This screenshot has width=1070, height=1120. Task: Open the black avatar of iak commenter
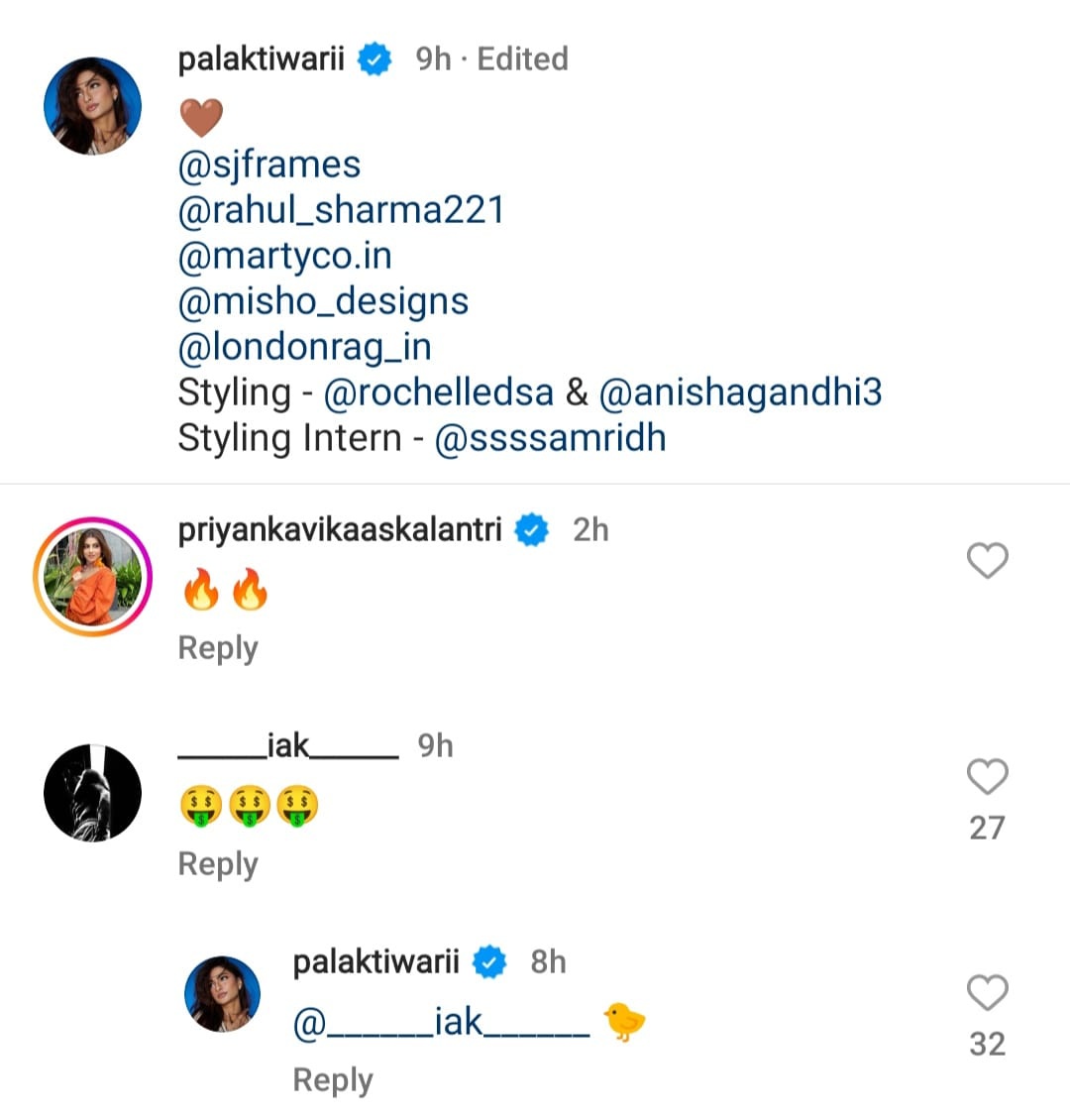click(x=93, y=793)
